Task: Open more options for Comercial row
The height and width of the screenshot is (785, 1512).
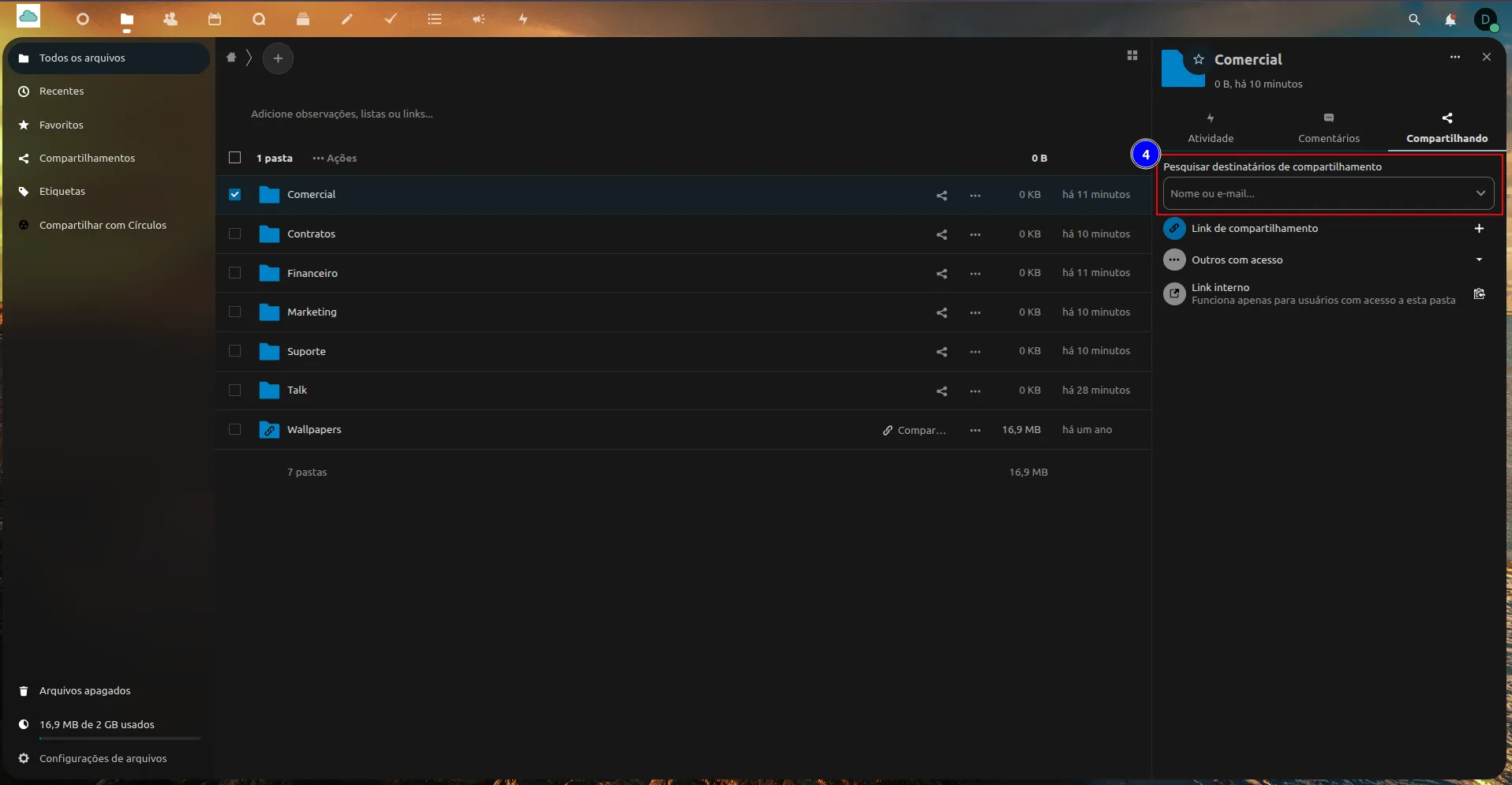Action: tap(975, 195)
